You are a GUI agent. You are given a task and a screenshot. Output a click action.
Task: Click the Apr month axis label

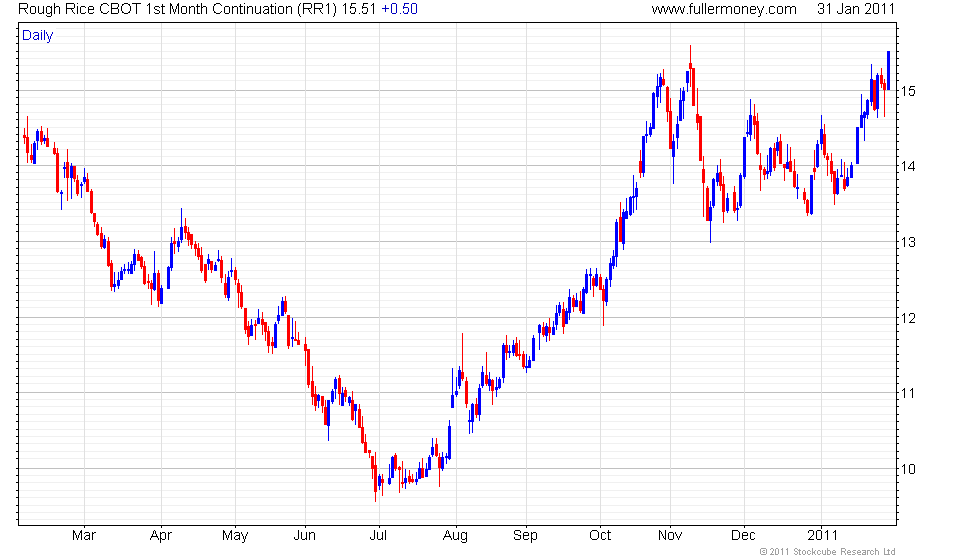point(161,536)
